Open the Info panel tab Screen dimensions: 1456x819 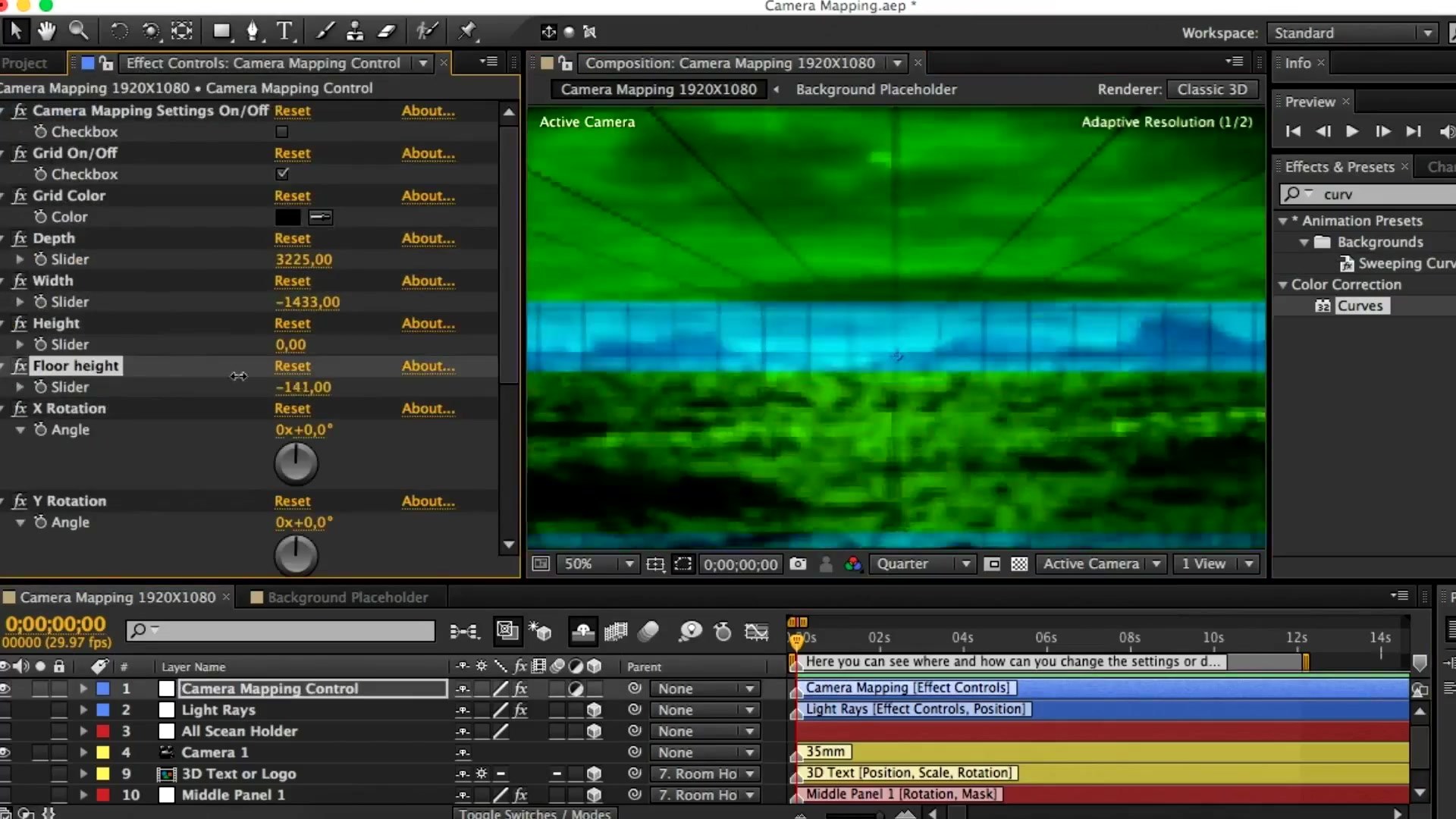[1298, 63]
